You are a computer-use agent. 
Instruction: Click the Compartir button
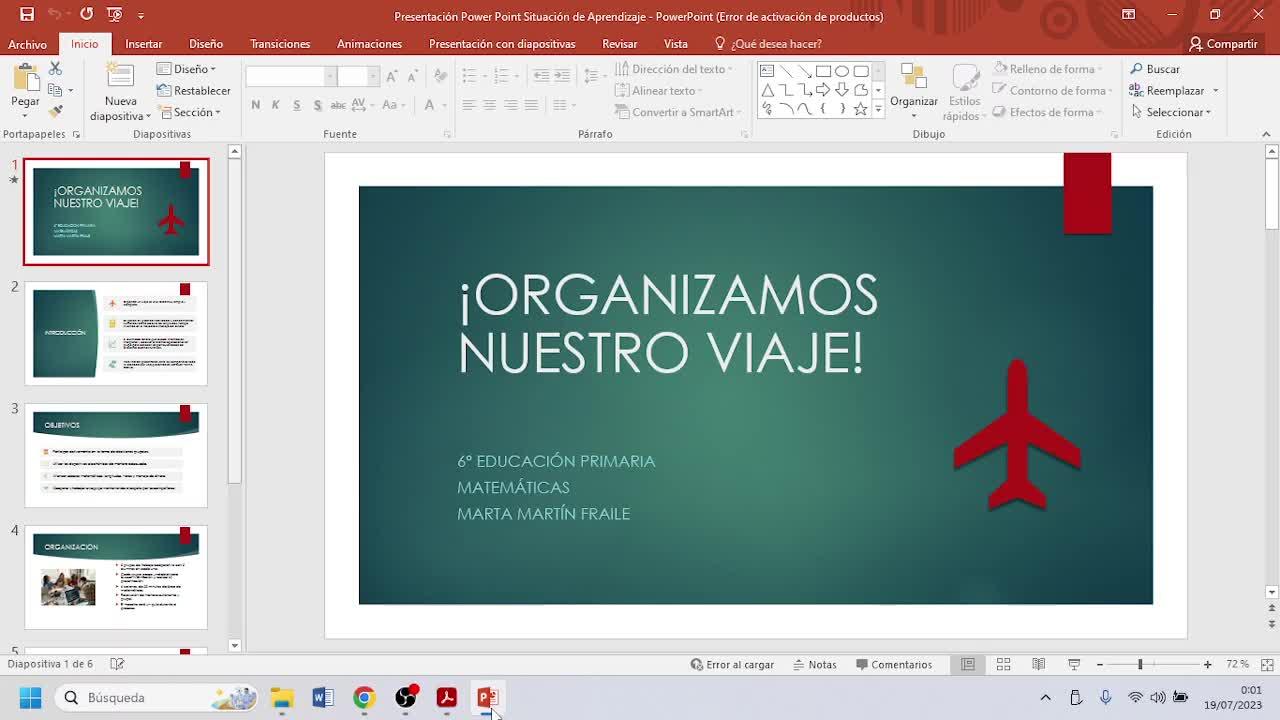(1222, 44)
